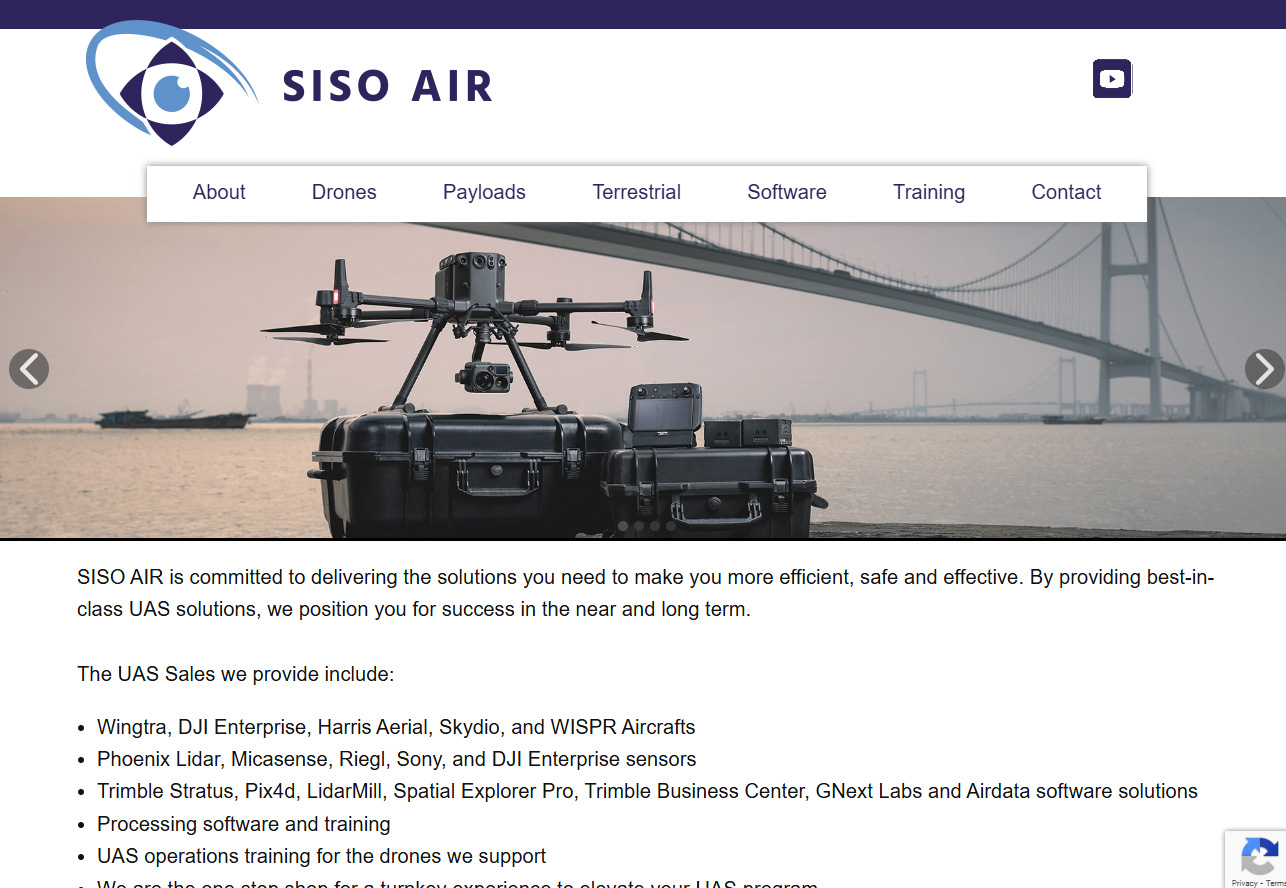Click the reCAPTCHA badge
Screen dimensions: 1286x888
click(x=1256, y=859)
